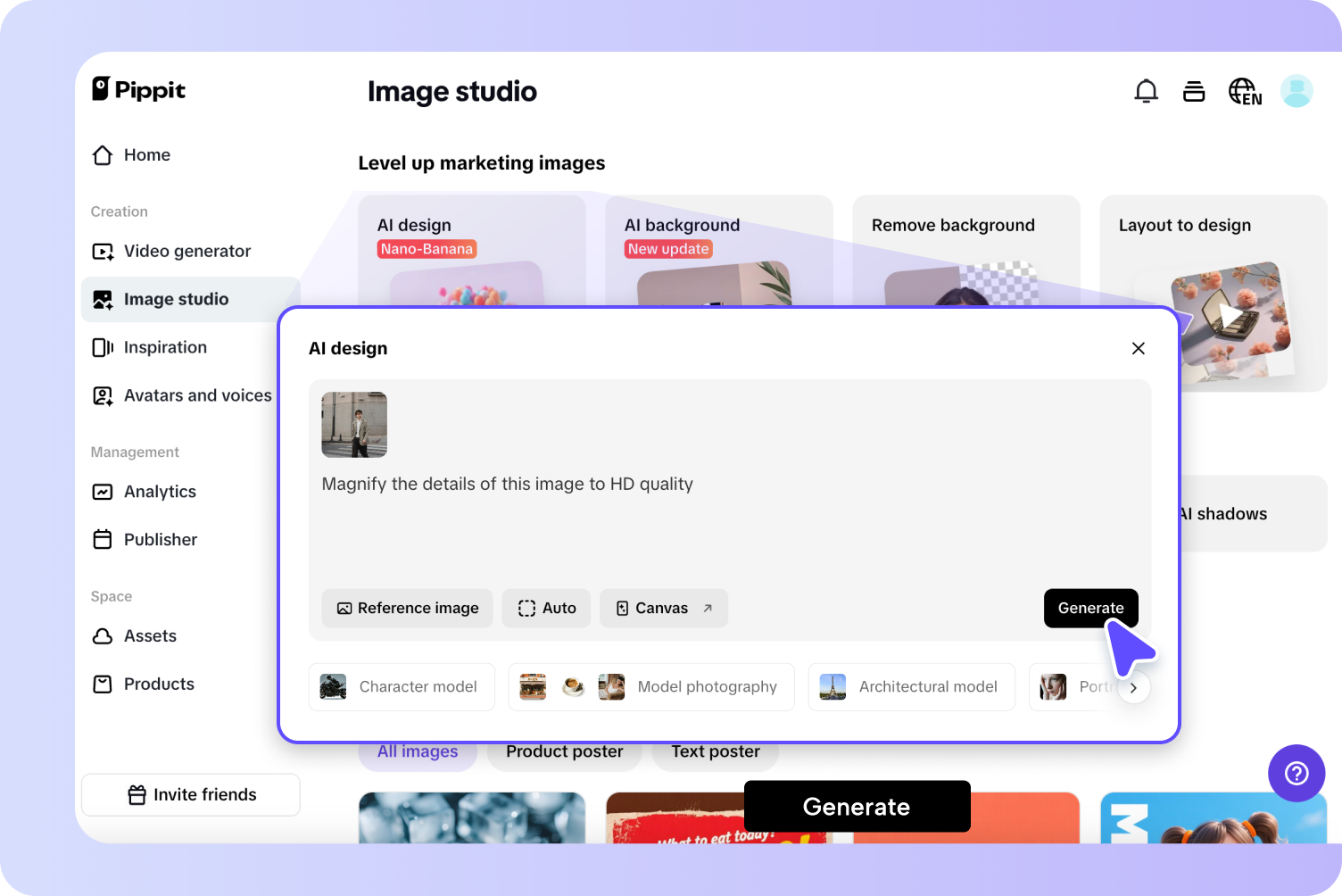Click the Assets cloud icon
Viewport: 1342px width, 896px height.
[103, 636]
